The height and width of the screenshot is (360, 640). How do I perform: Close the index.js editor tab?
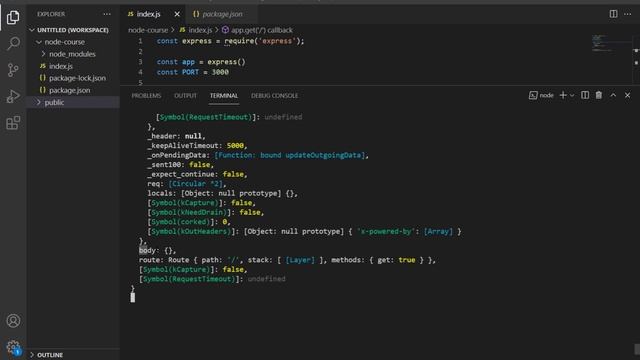click(x=177, y=14)
